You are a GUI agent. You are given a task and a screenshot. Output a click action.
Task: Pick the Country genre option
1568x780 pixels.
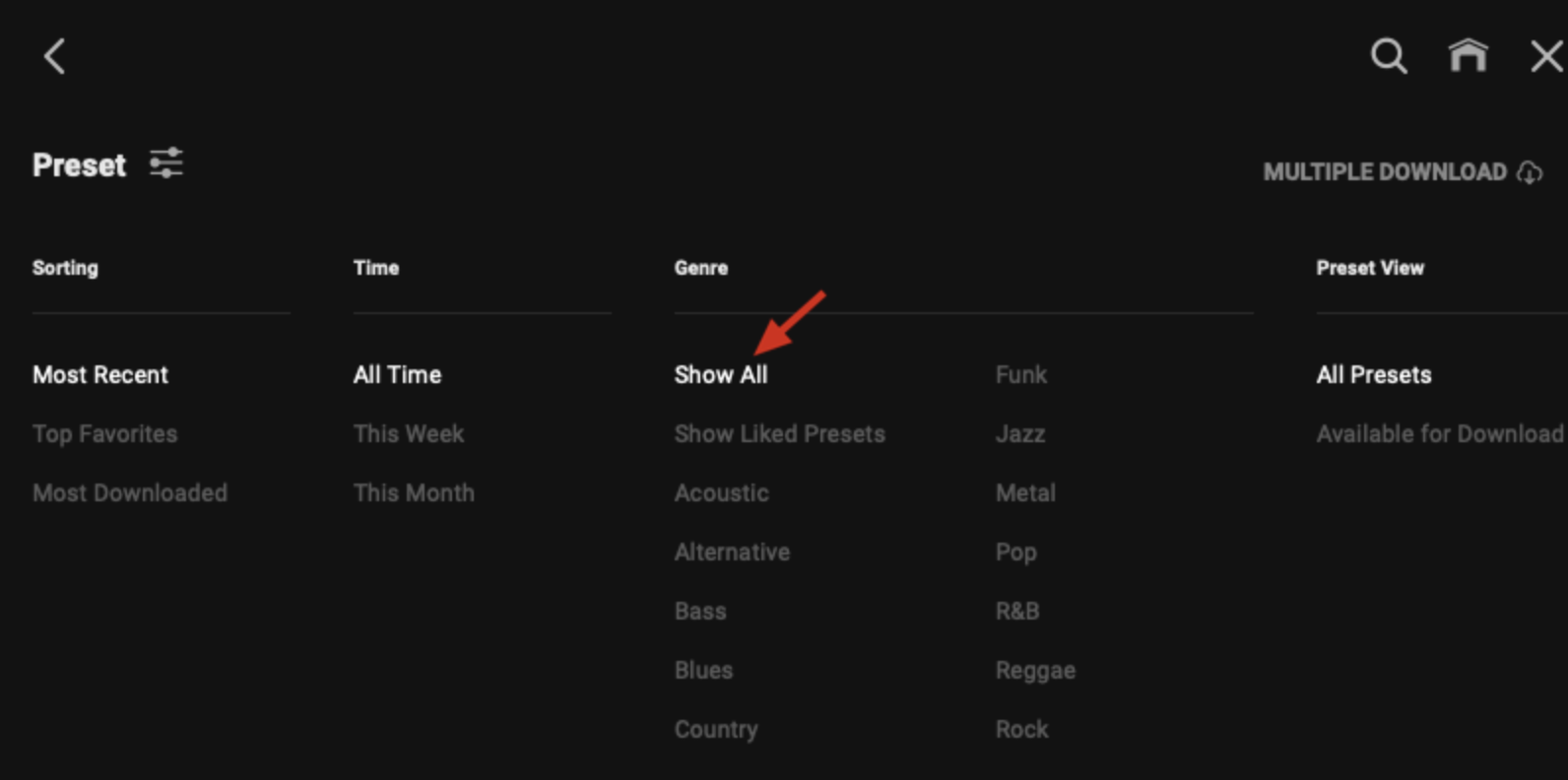pyautogui.click(x=716, y=730)
